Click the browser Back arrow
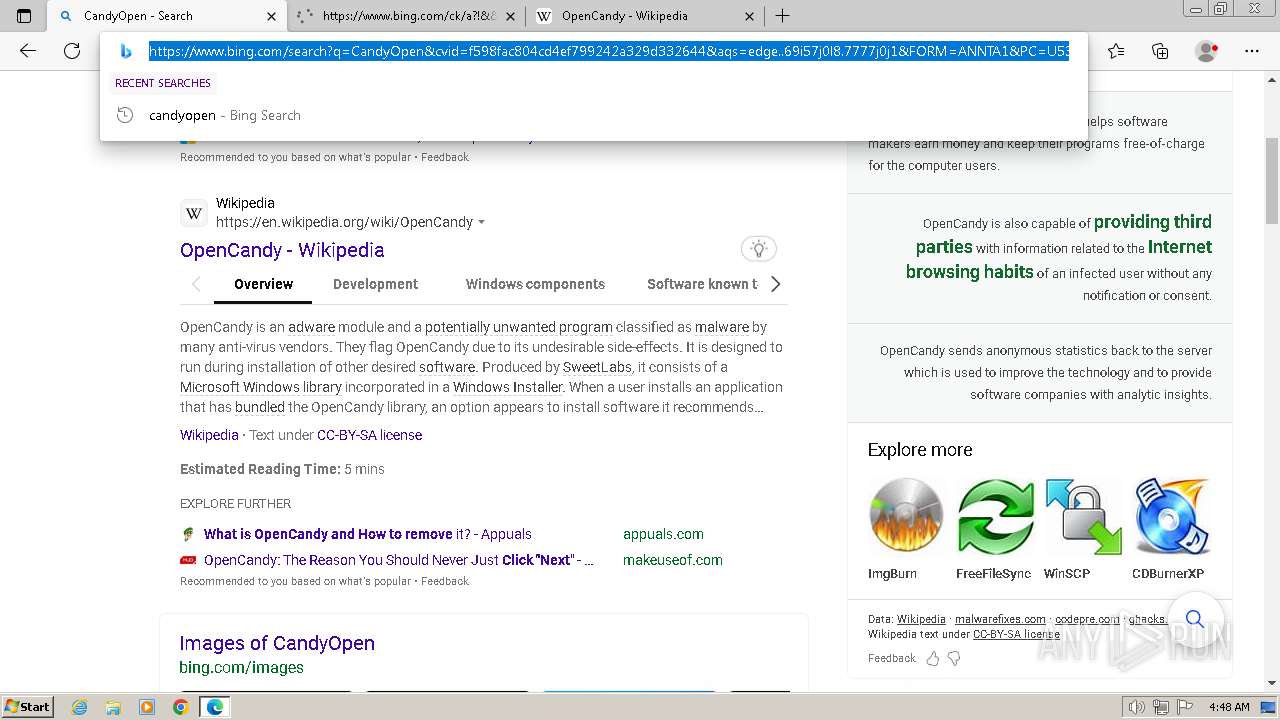The image size is (1280, 720). pos(28,51)
